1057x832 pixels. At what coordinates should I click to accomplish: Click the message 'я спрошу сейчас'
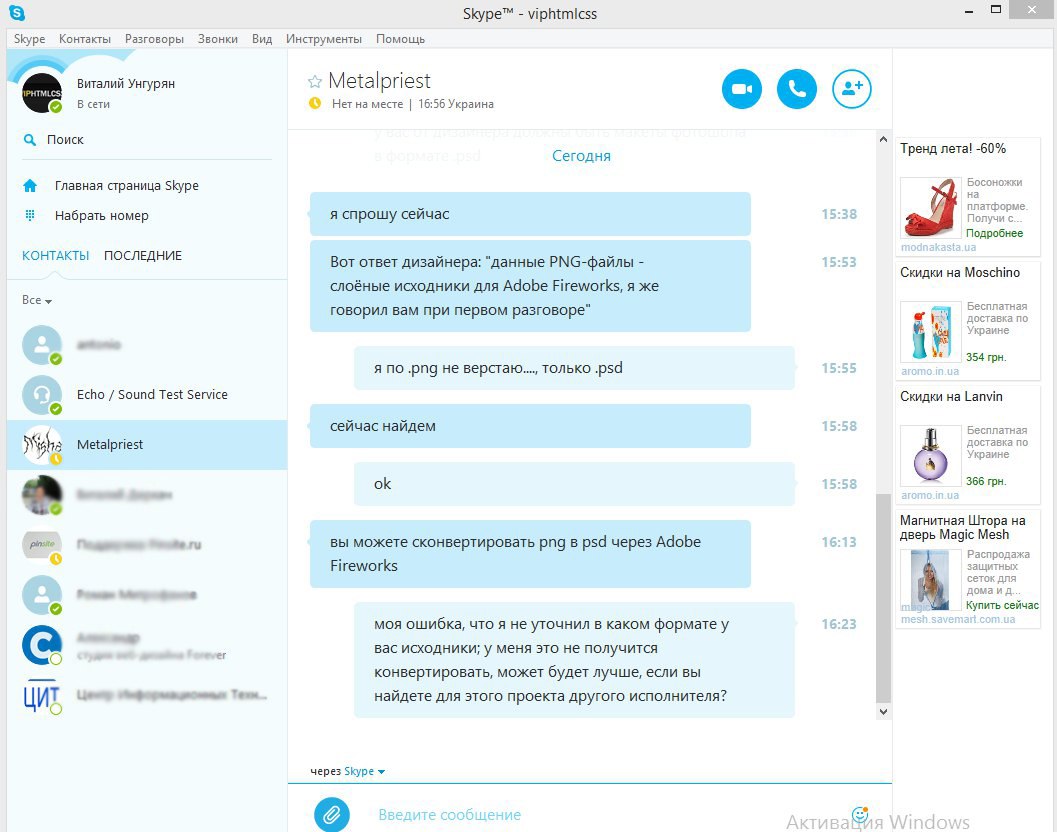pyautogui.click(x=530, y=214)
